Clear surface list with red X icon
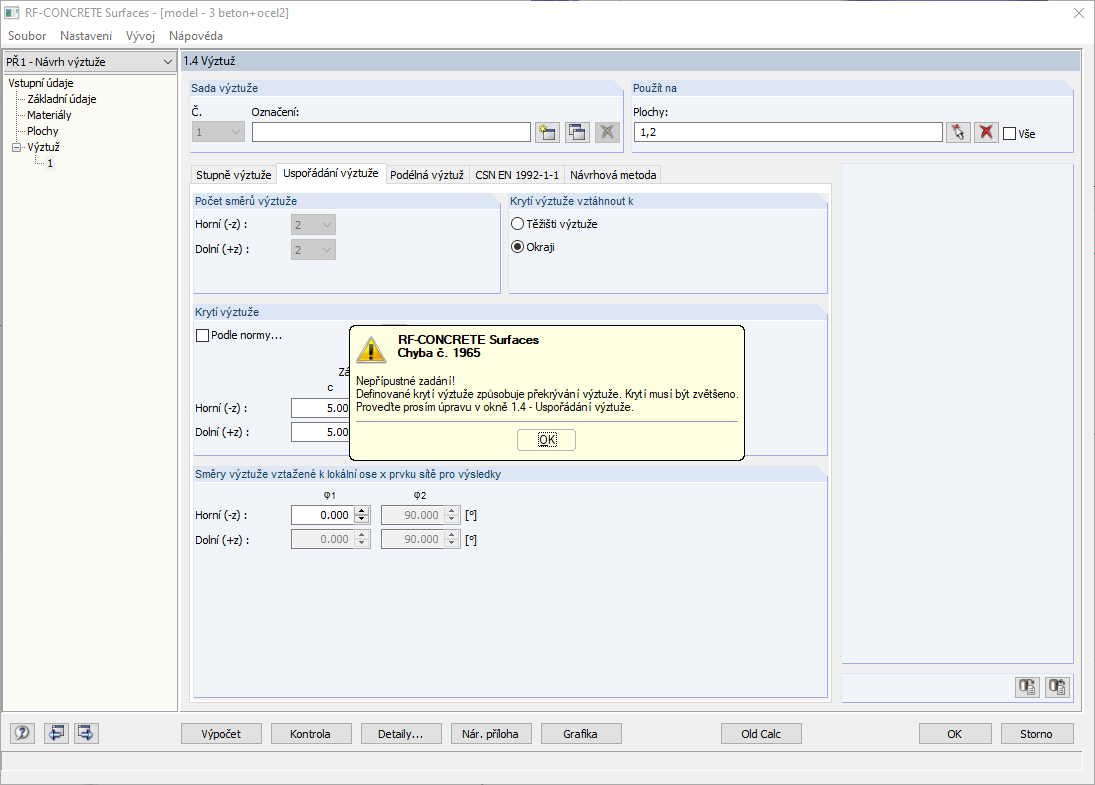Screen dimensions: 1095x785 tap(986, 132)
